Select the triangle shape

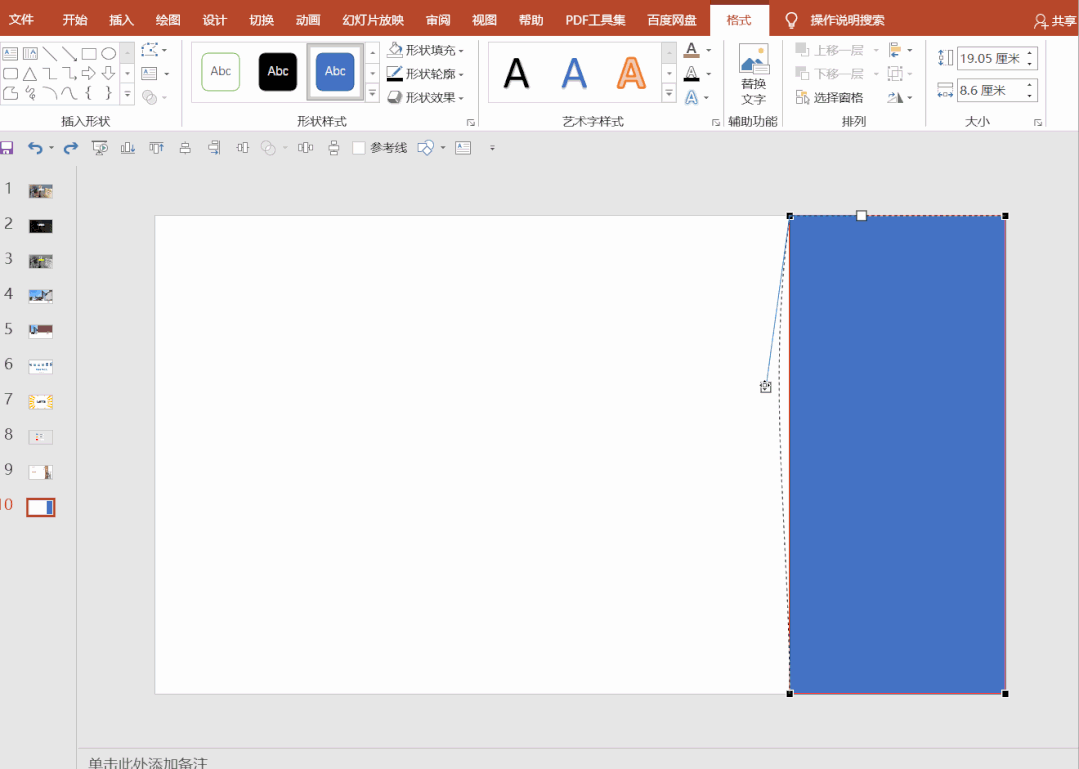click(x=30, y=74)
